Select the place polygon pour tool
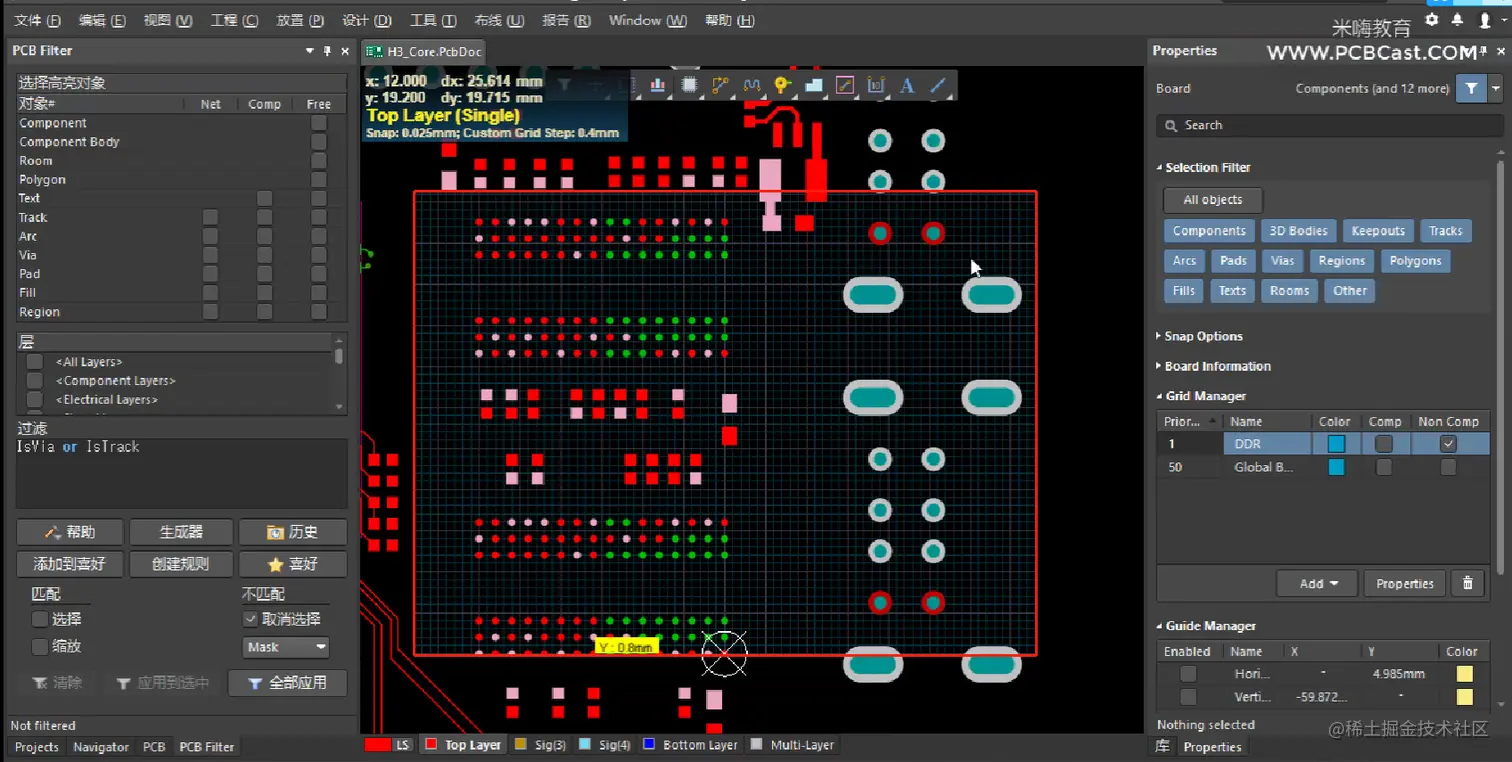Viewport: 1512px width, 762px height. point(814,86)
